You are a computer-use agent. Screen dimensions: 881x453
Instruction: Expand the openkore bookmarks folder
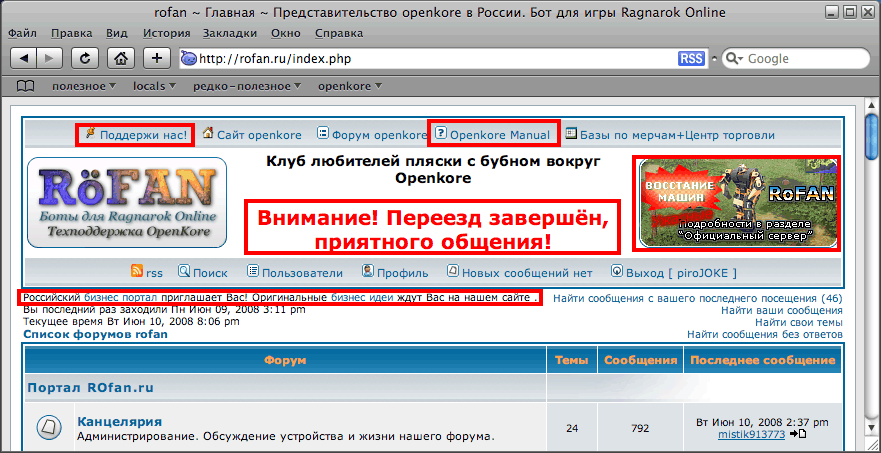click(x=350, y=87)
